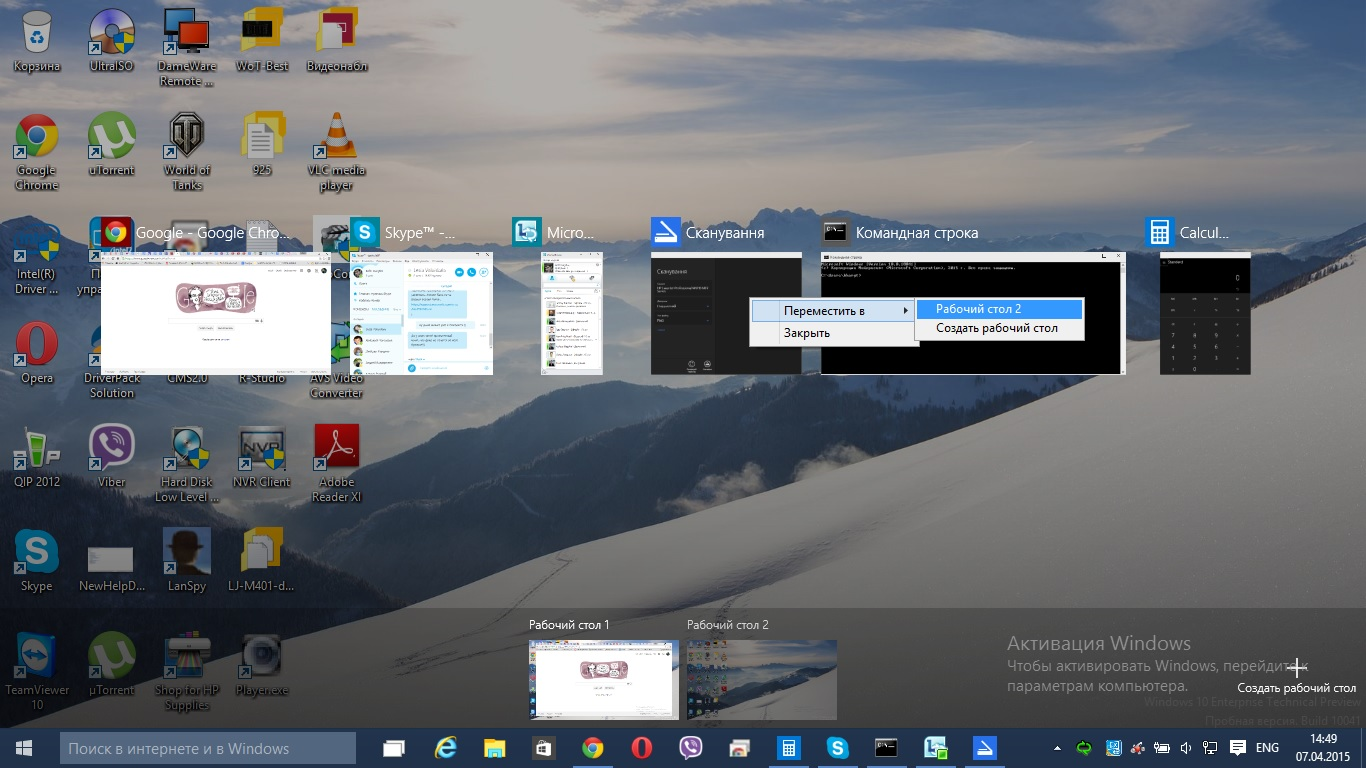
Task: Open Hard Disk Low Level desktop shortcut
Action: tap(187, 464)
